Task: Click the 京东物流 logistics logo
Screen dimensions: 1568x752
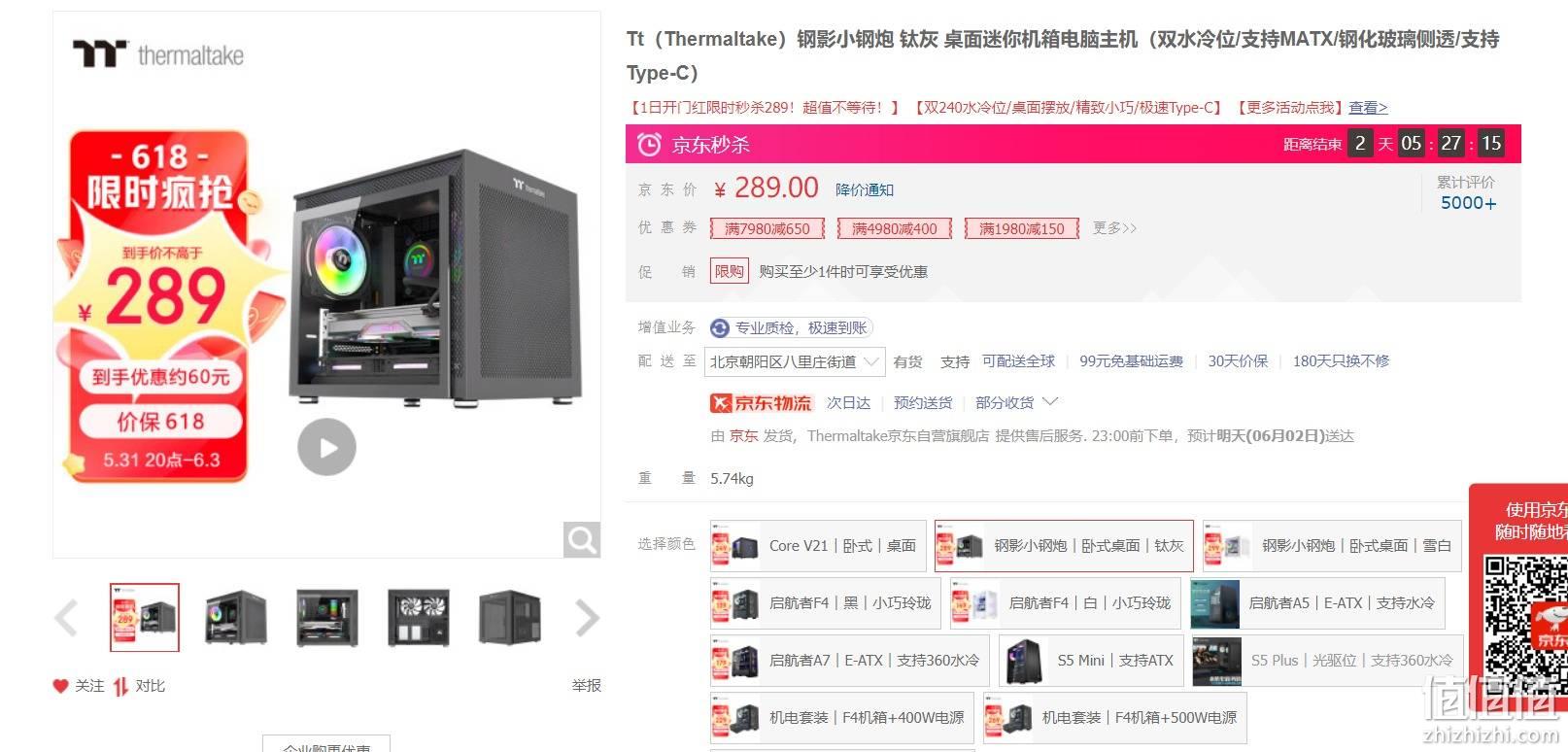Action: coord(761,403)
